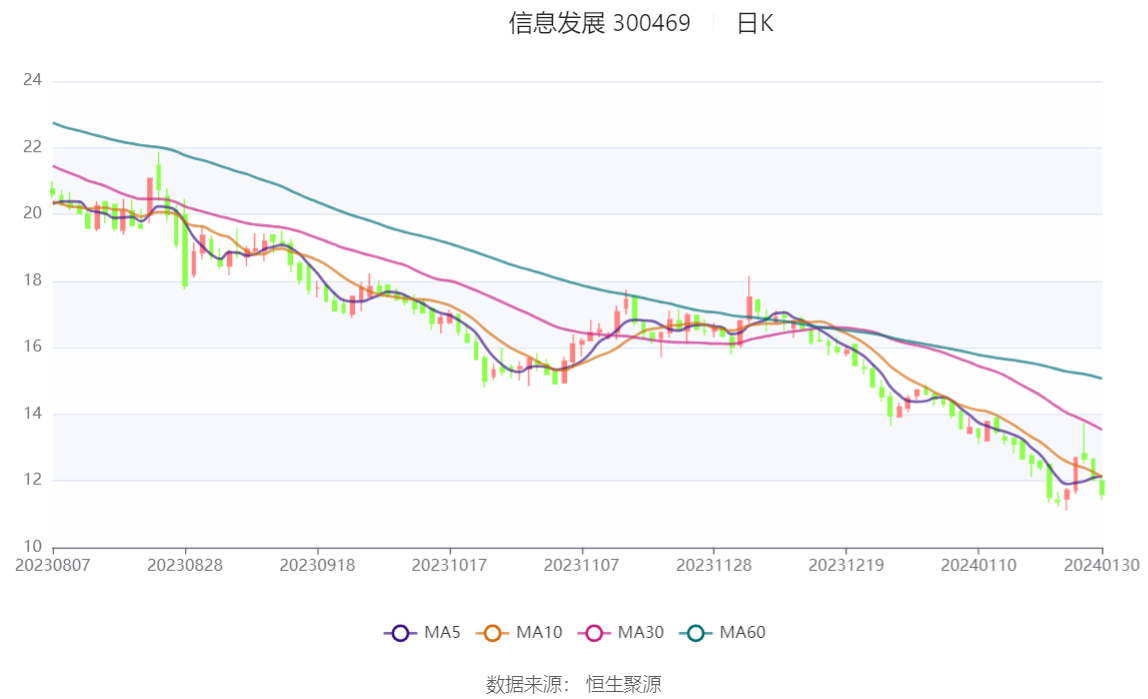Select the 日K label in the title

[x=755, y=23]
